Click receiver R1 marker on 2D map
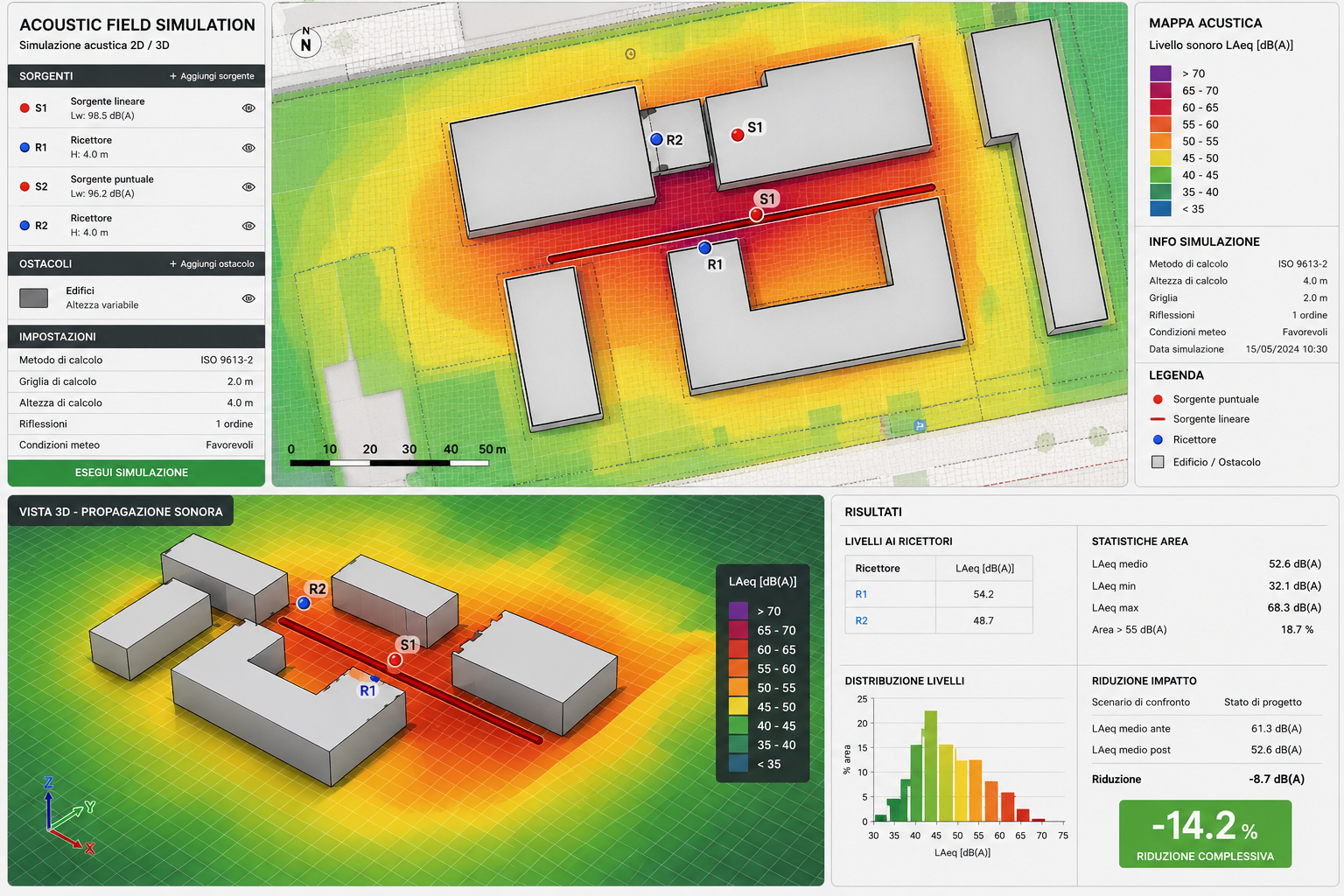The image size is (1344, 896). click(704, 248)
